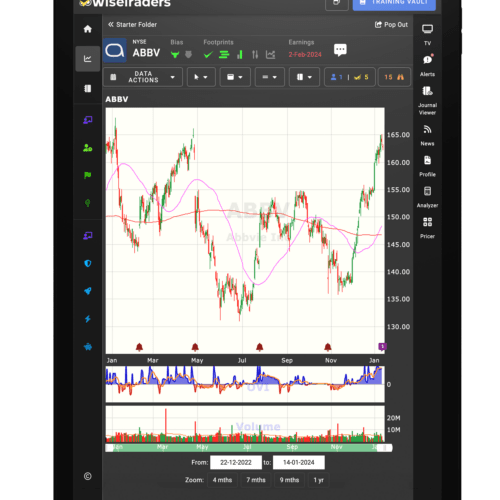The width and height of the screenshot is (500, 500).
Task: Toggle the grey bear bias icon
Action: pos(188,54)
